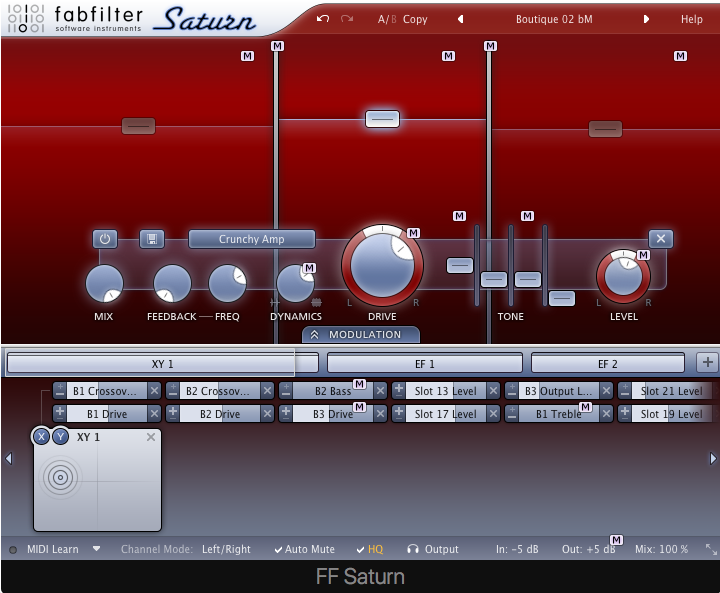Toggle the Auto Mute option

(305, 549)
